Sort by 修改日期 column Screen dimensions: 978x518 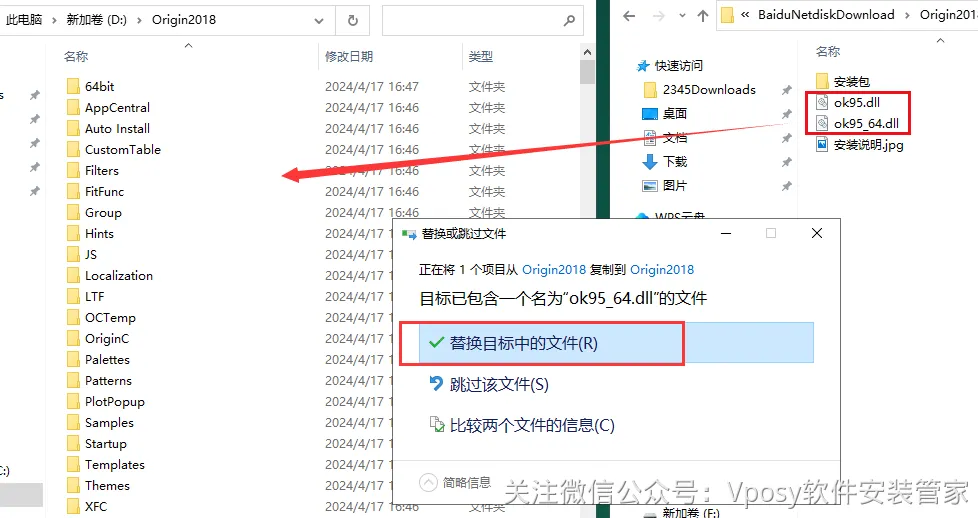pos(349,56)
